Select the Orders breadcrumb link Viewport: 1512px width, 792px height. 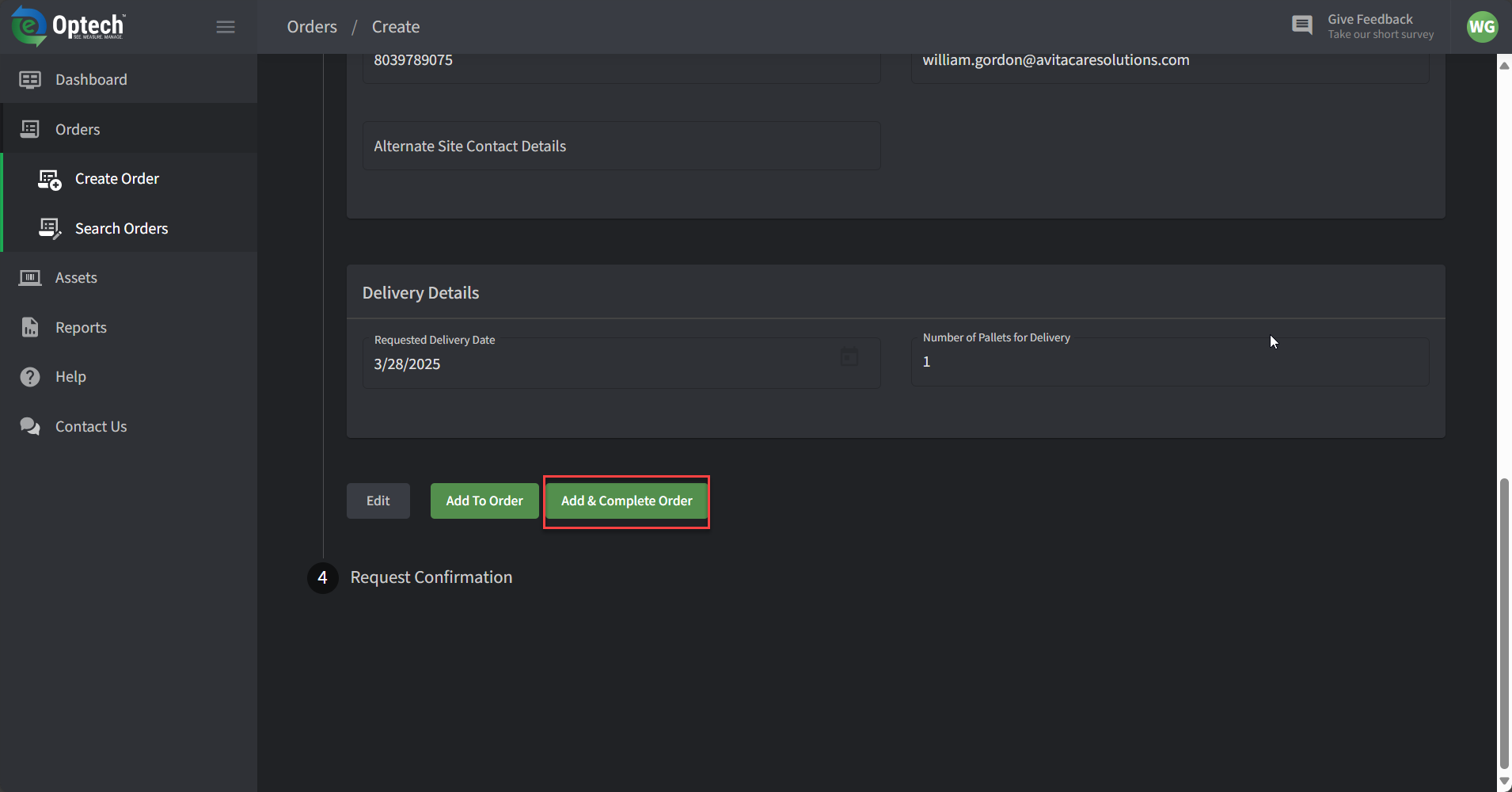click(312, 27)
